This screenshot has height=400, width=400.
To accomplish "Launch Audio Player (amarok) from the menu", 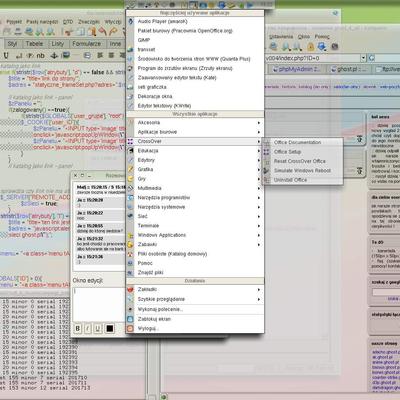I will point(195,21).
